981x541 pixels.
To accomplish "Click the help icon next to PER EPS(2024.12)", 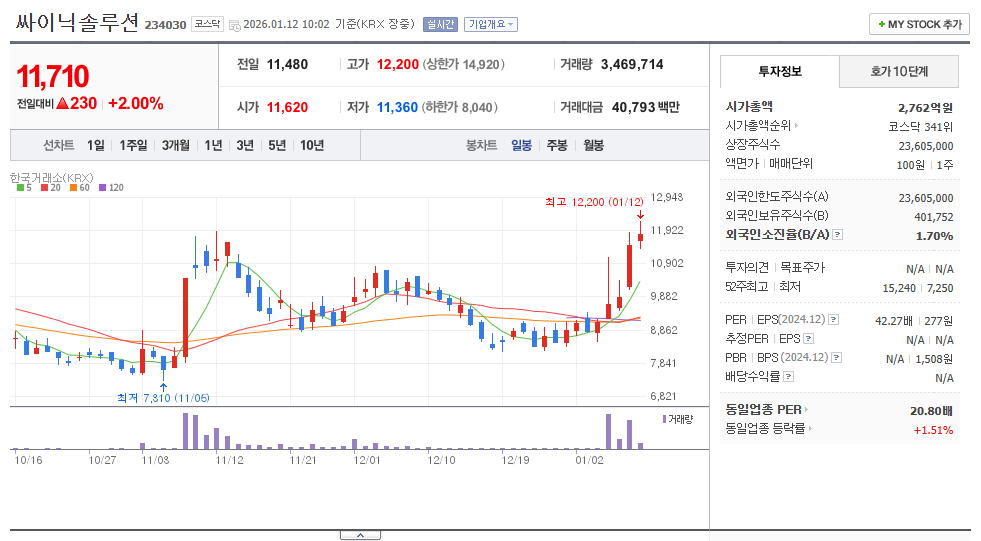I will click(x=833, y=320).
